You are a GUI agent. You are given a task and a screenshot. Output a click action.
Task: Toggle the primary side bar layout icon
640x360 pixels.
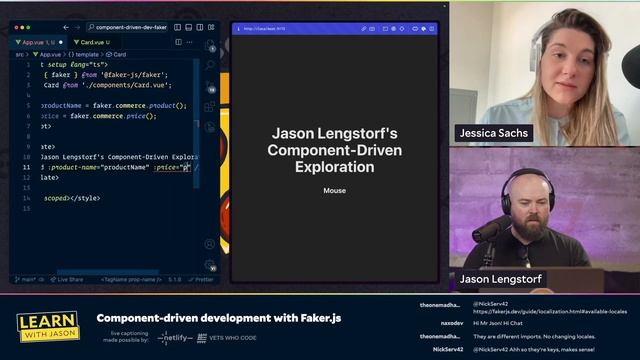178,27
